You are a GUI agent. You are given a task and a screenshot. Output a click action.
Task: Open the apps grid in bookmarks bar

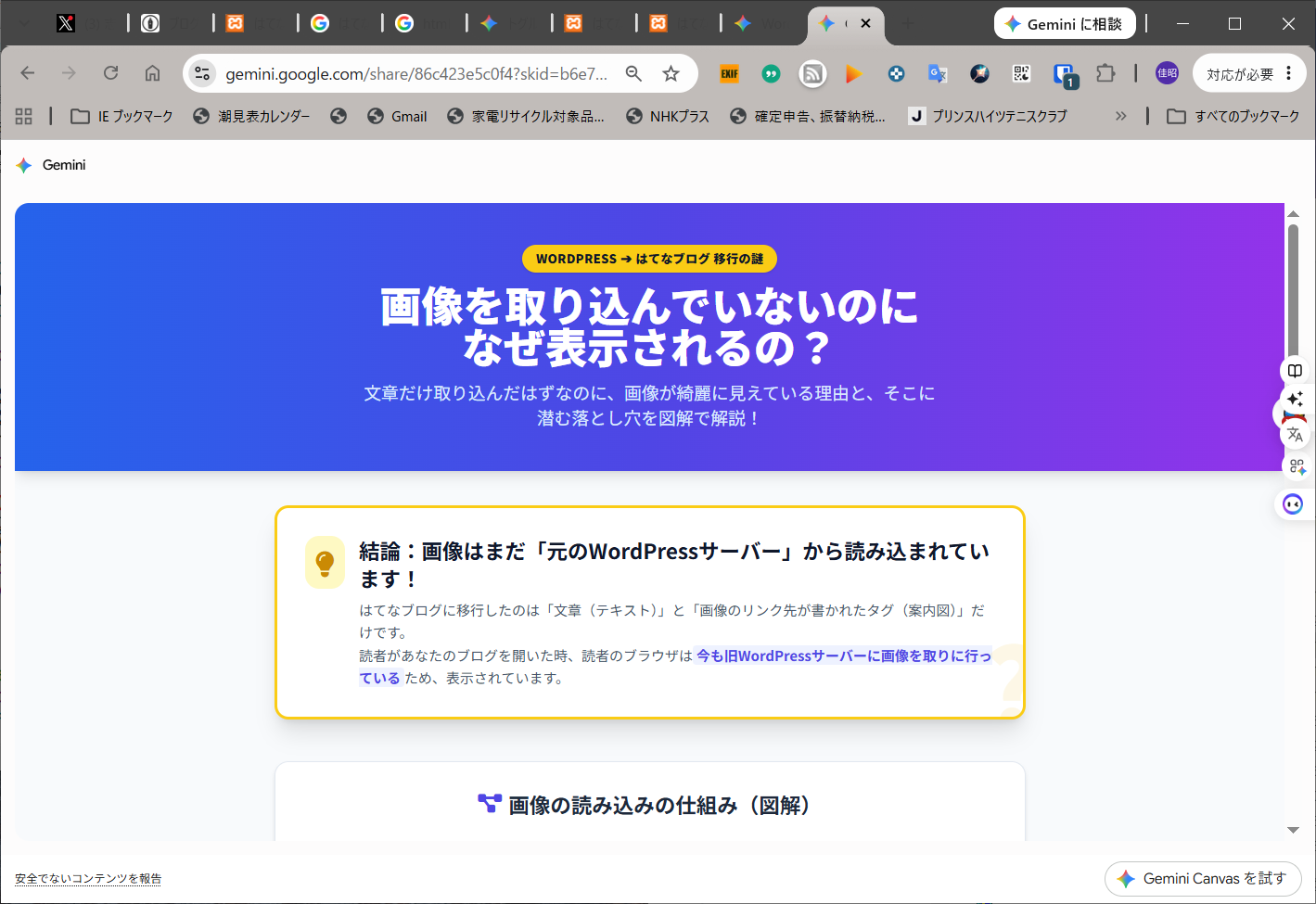pos(24,116)
